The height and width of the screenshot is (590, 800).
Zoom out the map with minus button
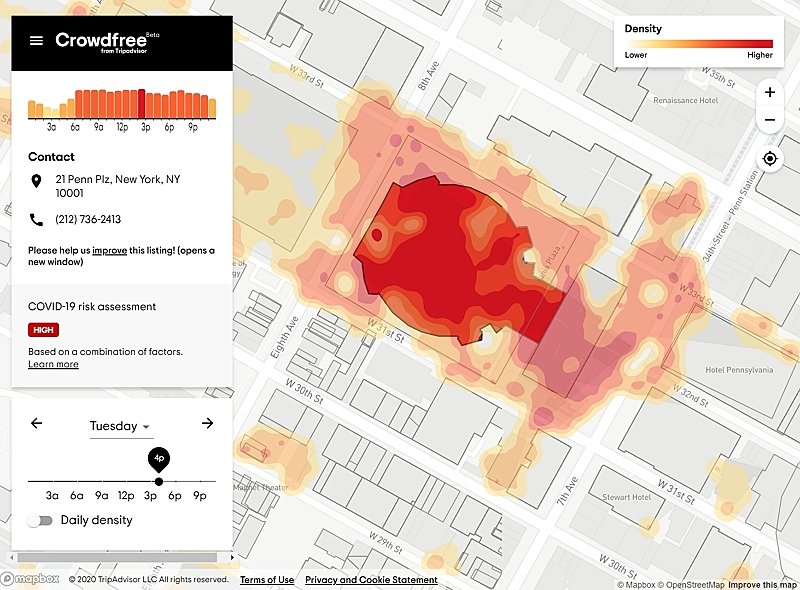point(770,120)
